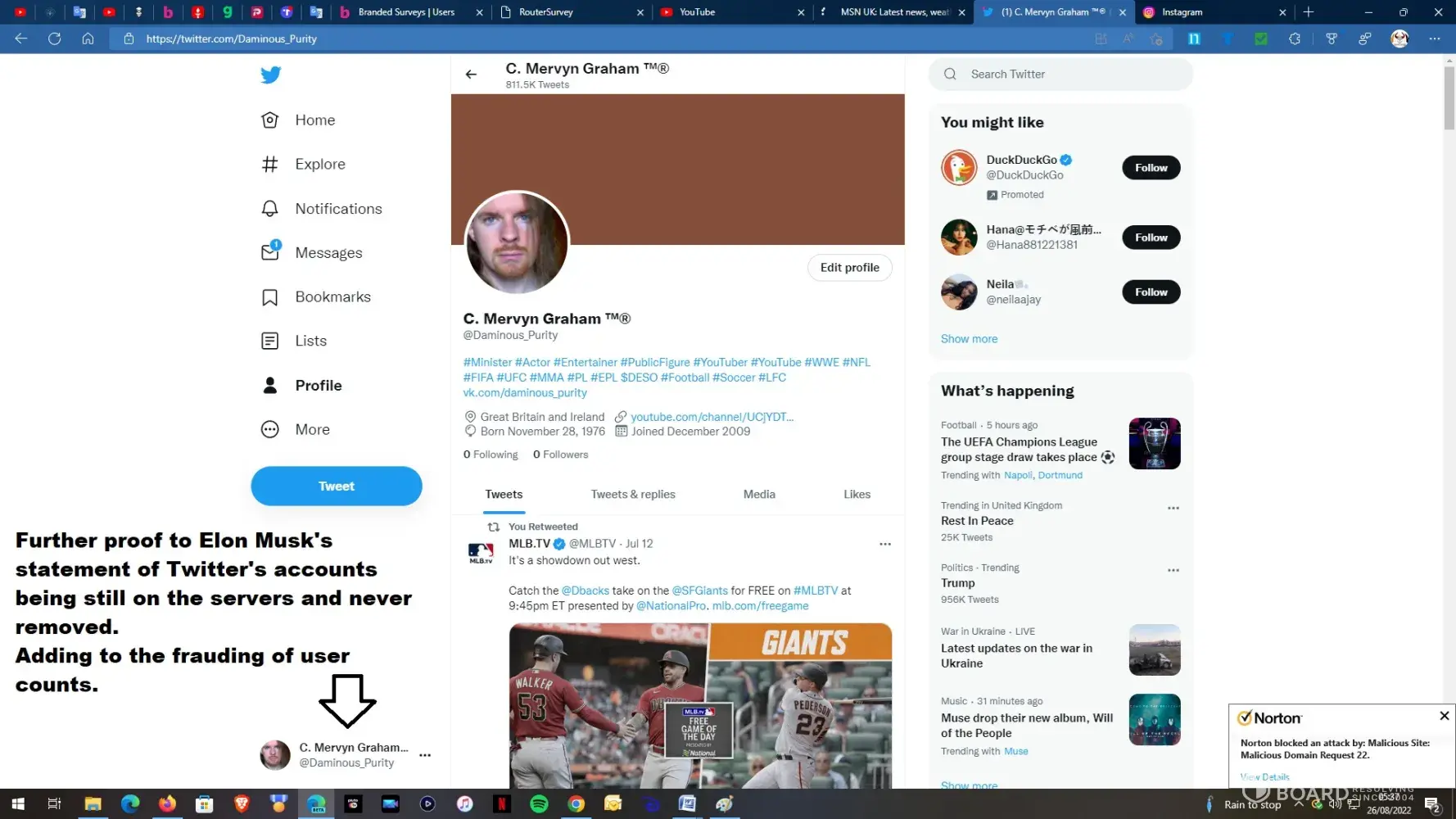The height and width of the screenshot is (819, 1456).
Task: Open Notifications bell in sidebar
Action: click(x=269, y=209)
